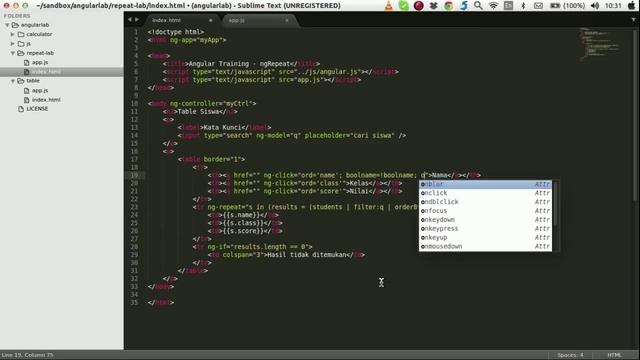Collapse the angularlab folder
This screenshot has width=640, height=360.
(7, 25)
